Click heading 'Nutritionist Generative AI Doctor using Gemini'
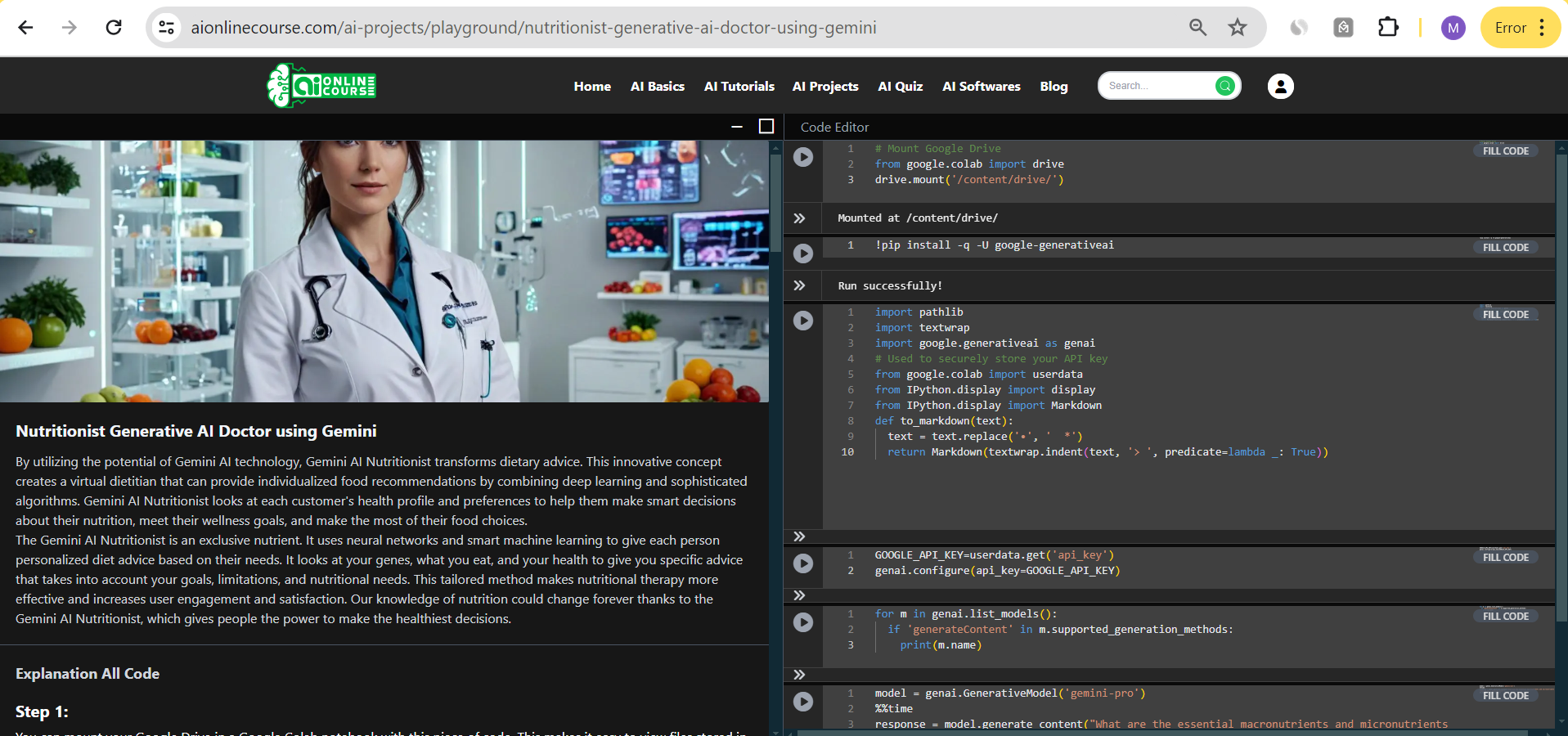This screenshot has height=736, width=1568. point(196,431)
